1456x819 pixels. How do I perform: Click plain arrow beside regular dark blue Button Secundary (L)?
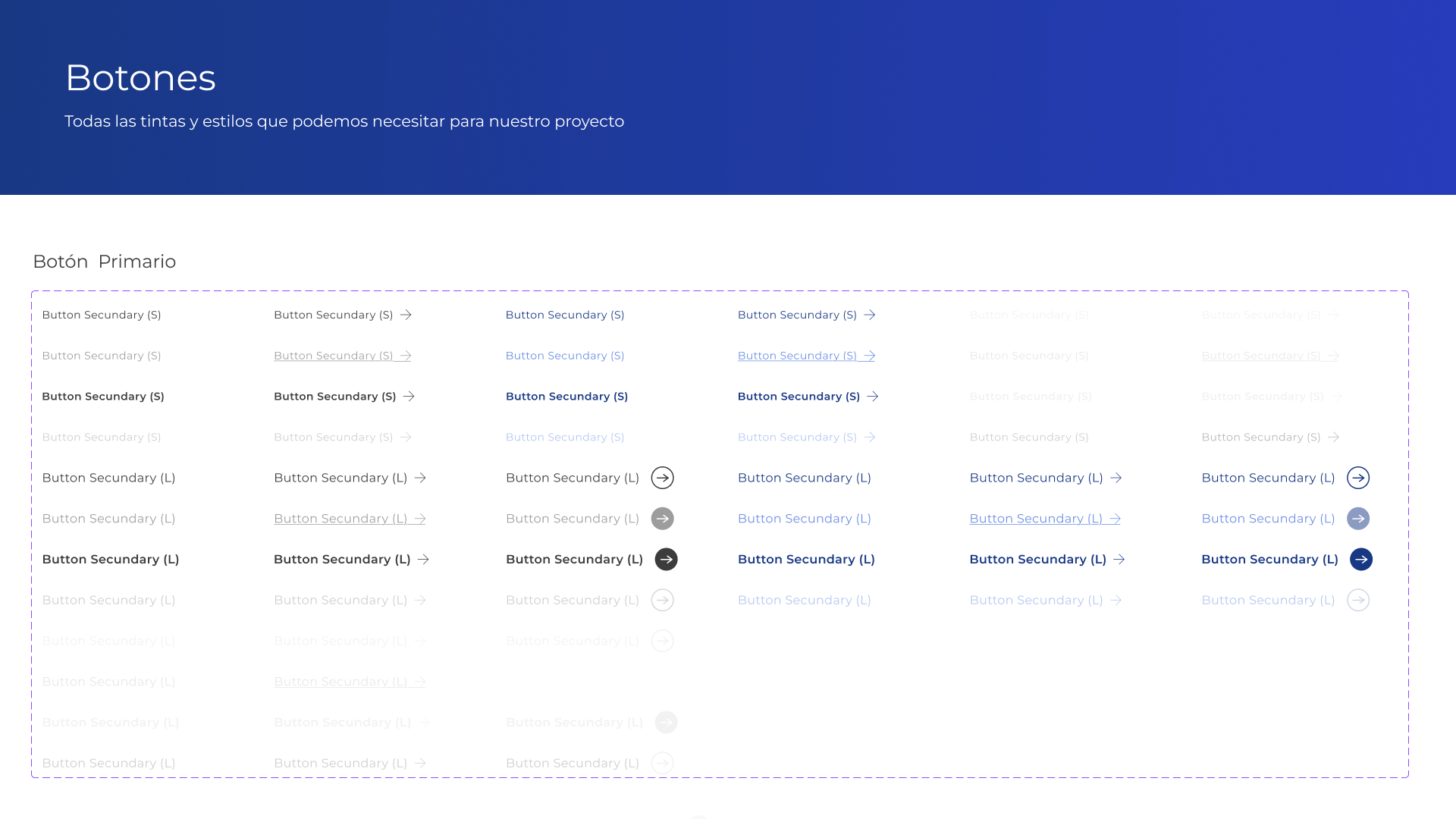pos(1116,478)
